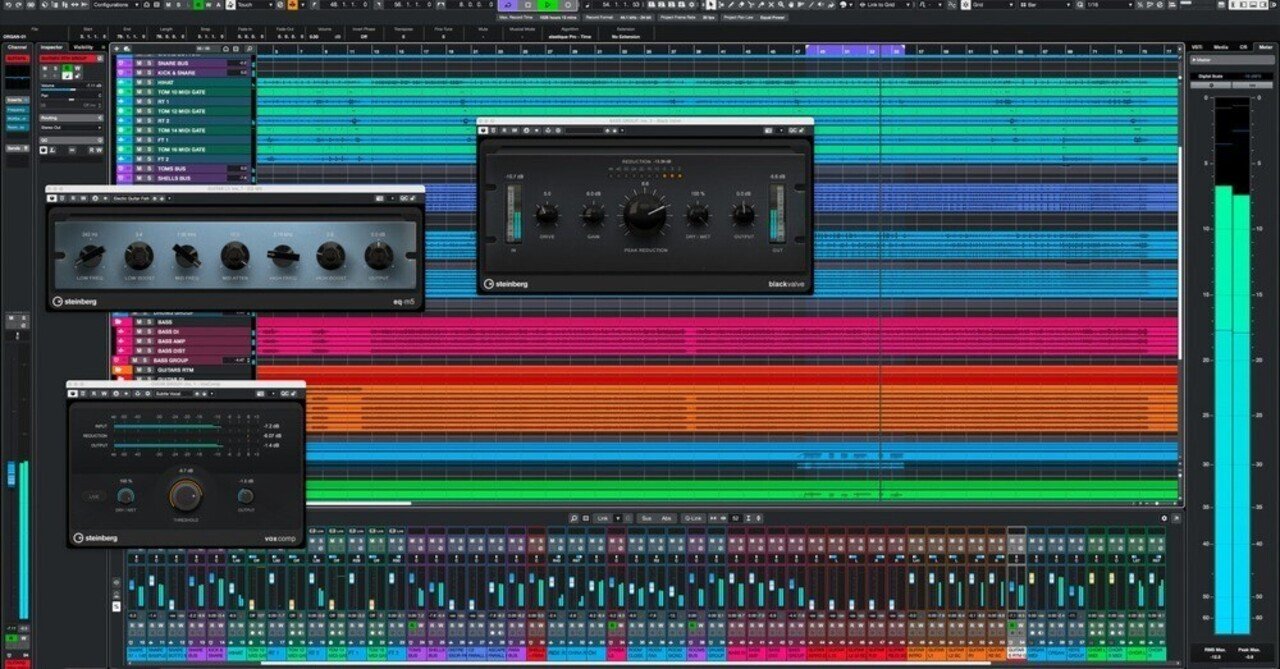Click the Q-Link button in the MixConsole
This screenshot has width=1280, height=669.
(692, 516)
